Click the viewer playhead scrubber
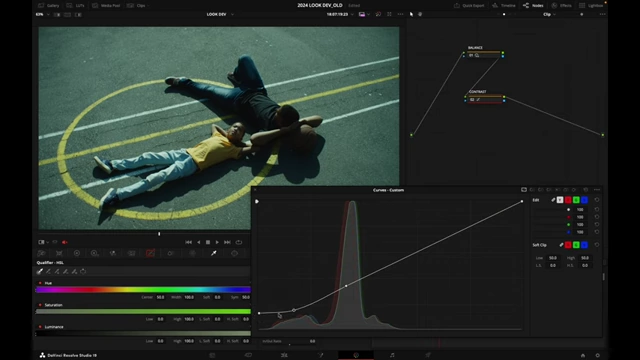 click(159, 234)
